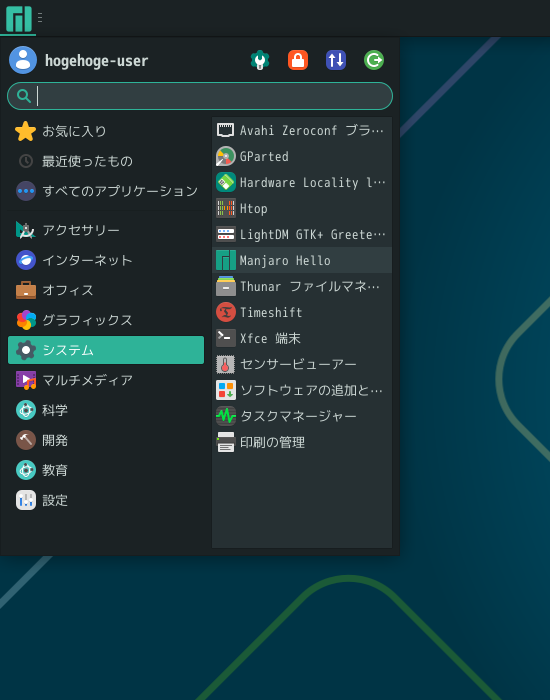
Task: Open the settings manager wrench icon
Action: click(x=260, y=60)
